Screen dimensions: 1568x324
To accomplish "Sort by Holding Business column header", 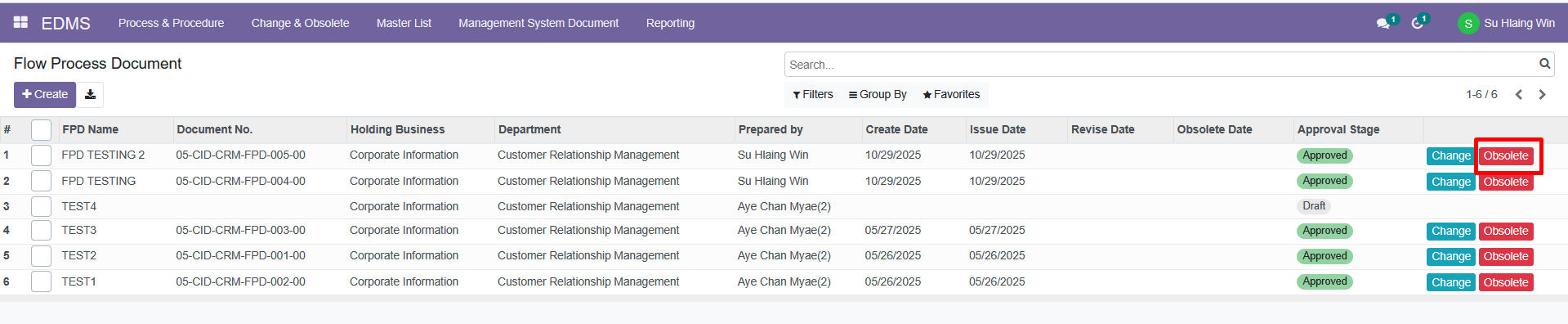I will pos(398,129).
